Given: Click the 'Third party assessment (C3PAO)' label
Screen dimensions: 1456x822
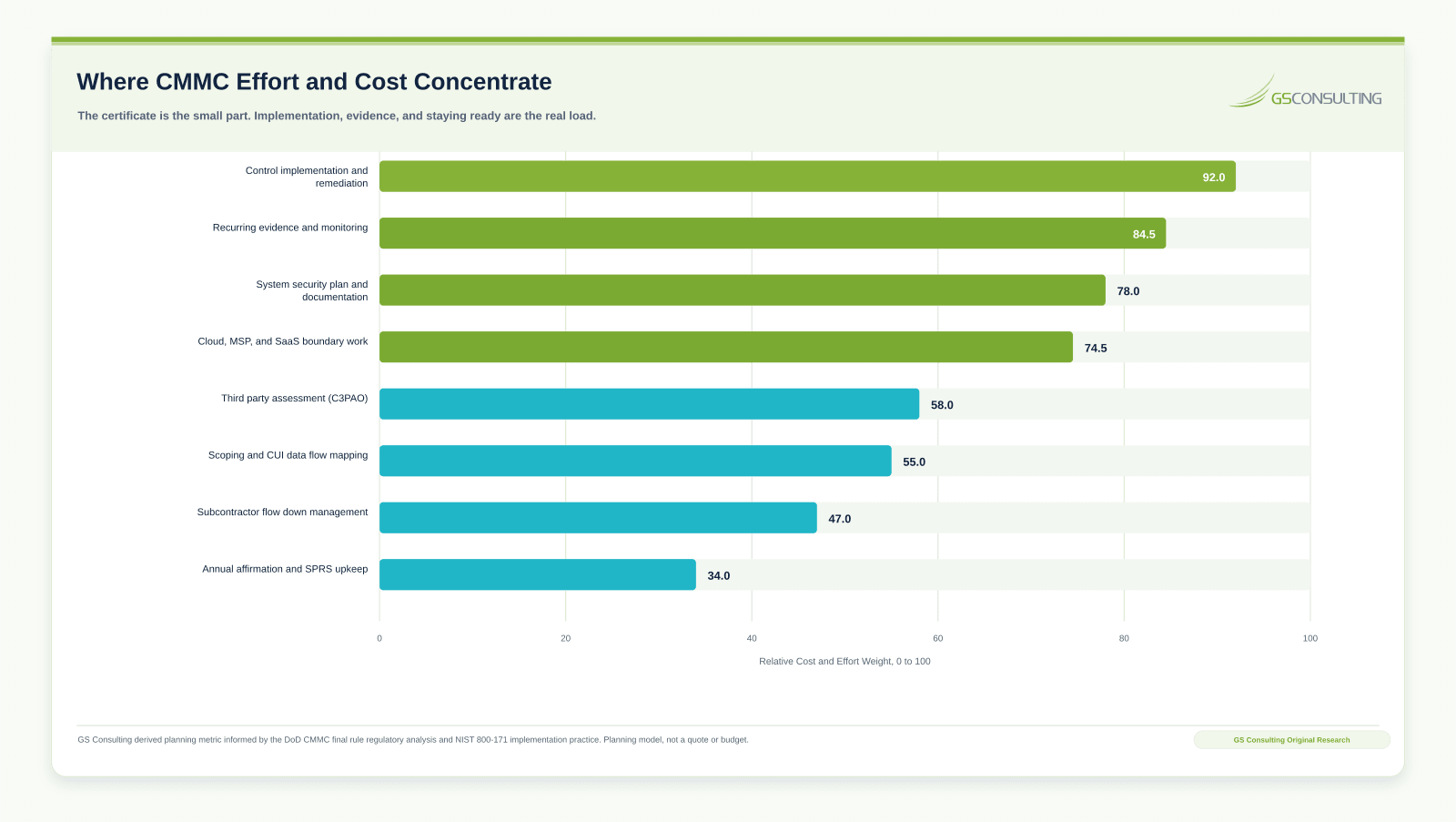Looking at the screenshot, I should (x=295, y=398).
